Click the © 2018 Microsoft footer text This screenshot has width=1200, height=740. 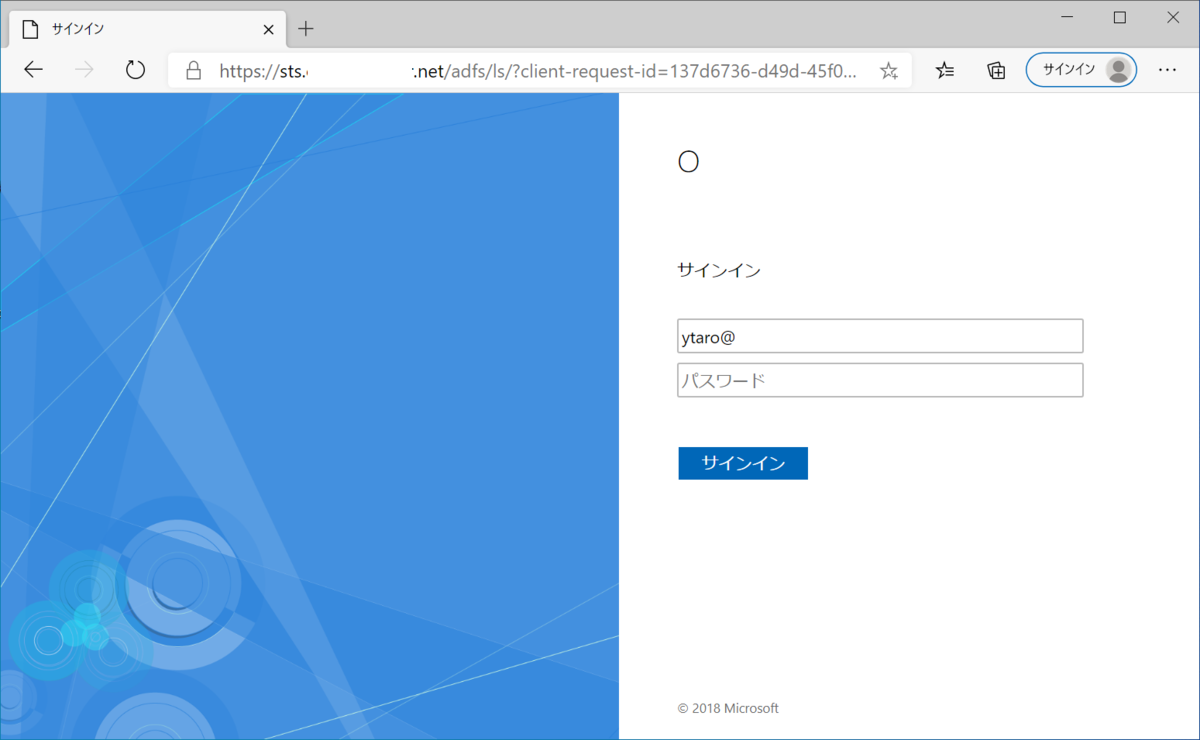point(728,708)
